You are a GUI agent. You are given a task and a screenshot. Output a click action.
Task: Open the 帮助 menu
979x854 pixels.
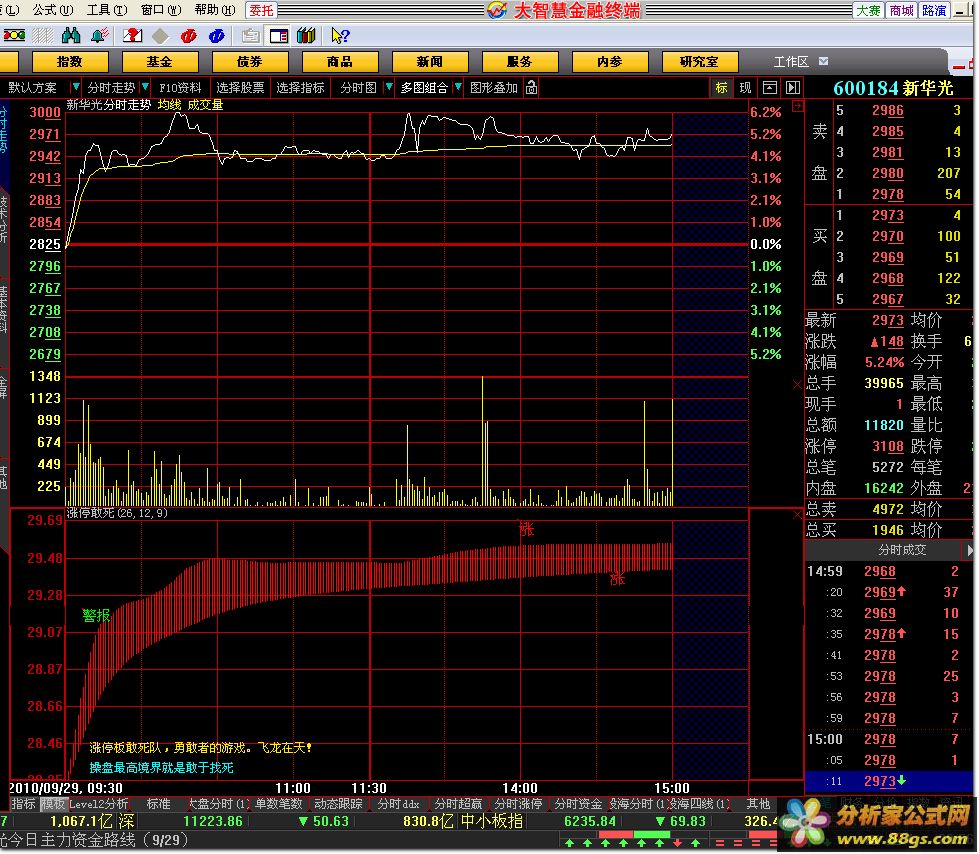(x=215, y=10)
